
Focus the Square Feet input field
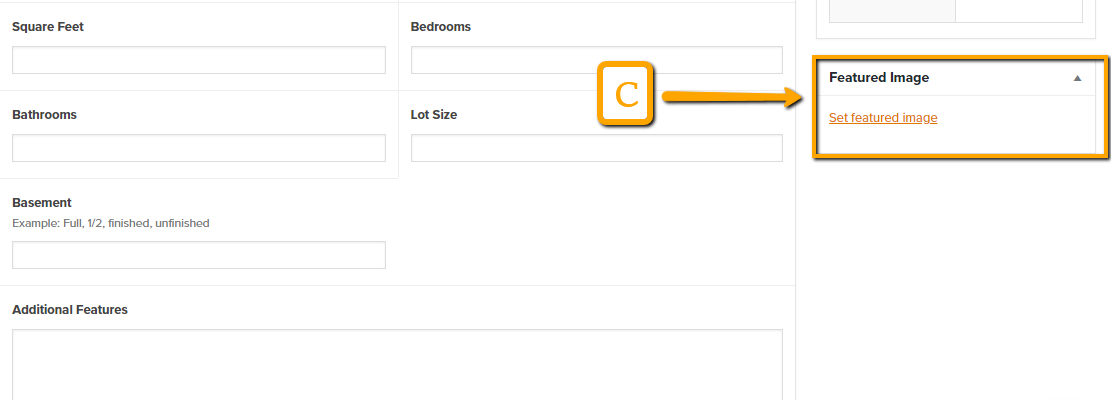tap(199, 60)
